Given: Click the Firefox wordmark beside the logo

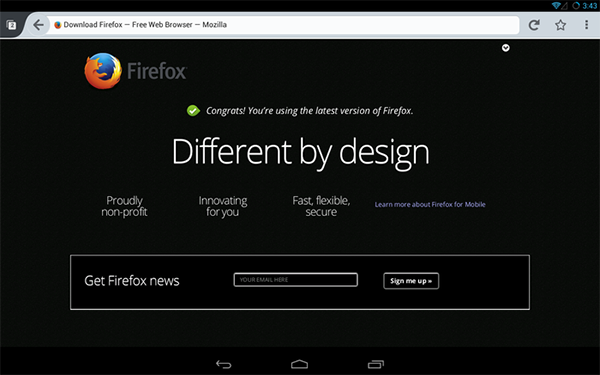Looking at the screenshot, I should coord(157,71).
